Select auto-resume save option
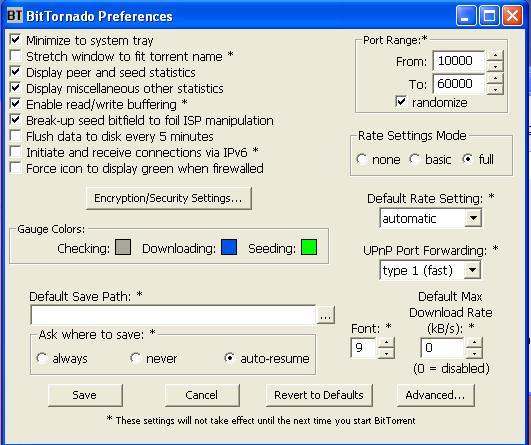The height and width of the screenshot is (445, 531). pos(230,358)
